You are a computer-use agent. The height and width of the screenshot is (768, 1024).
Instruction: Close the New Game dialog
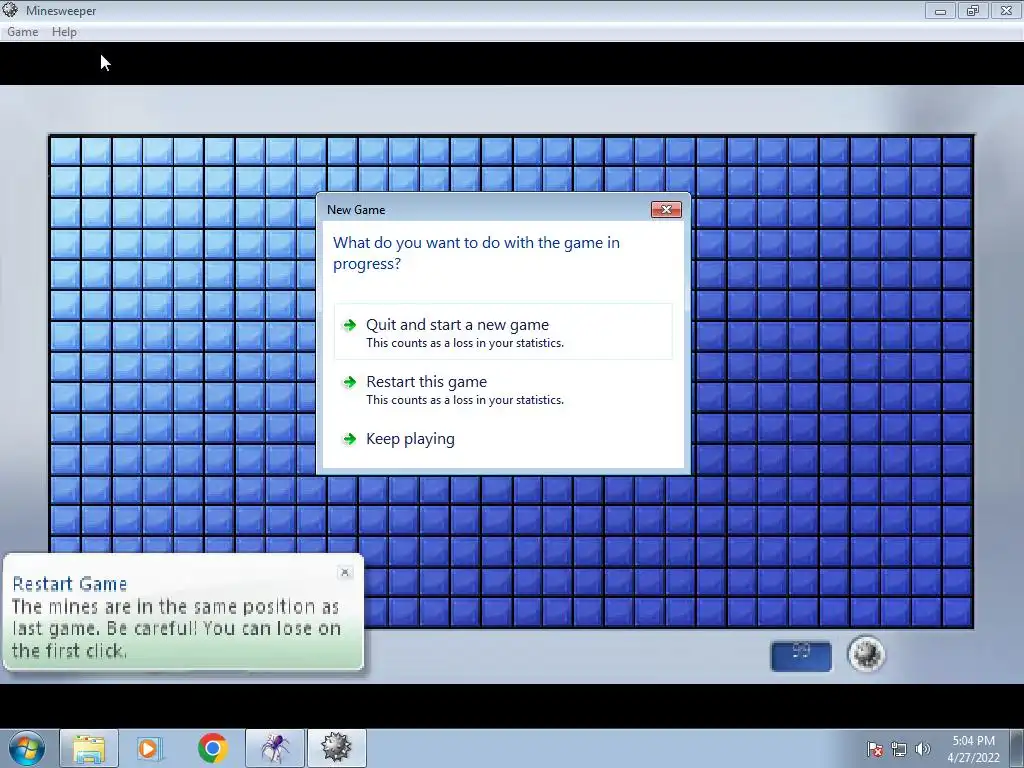point(666,209)
